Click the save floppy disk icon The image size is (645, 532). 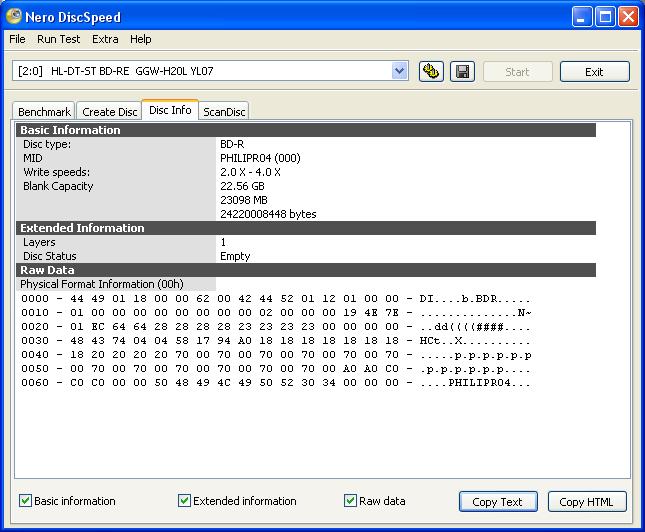[x=462, y=72]
